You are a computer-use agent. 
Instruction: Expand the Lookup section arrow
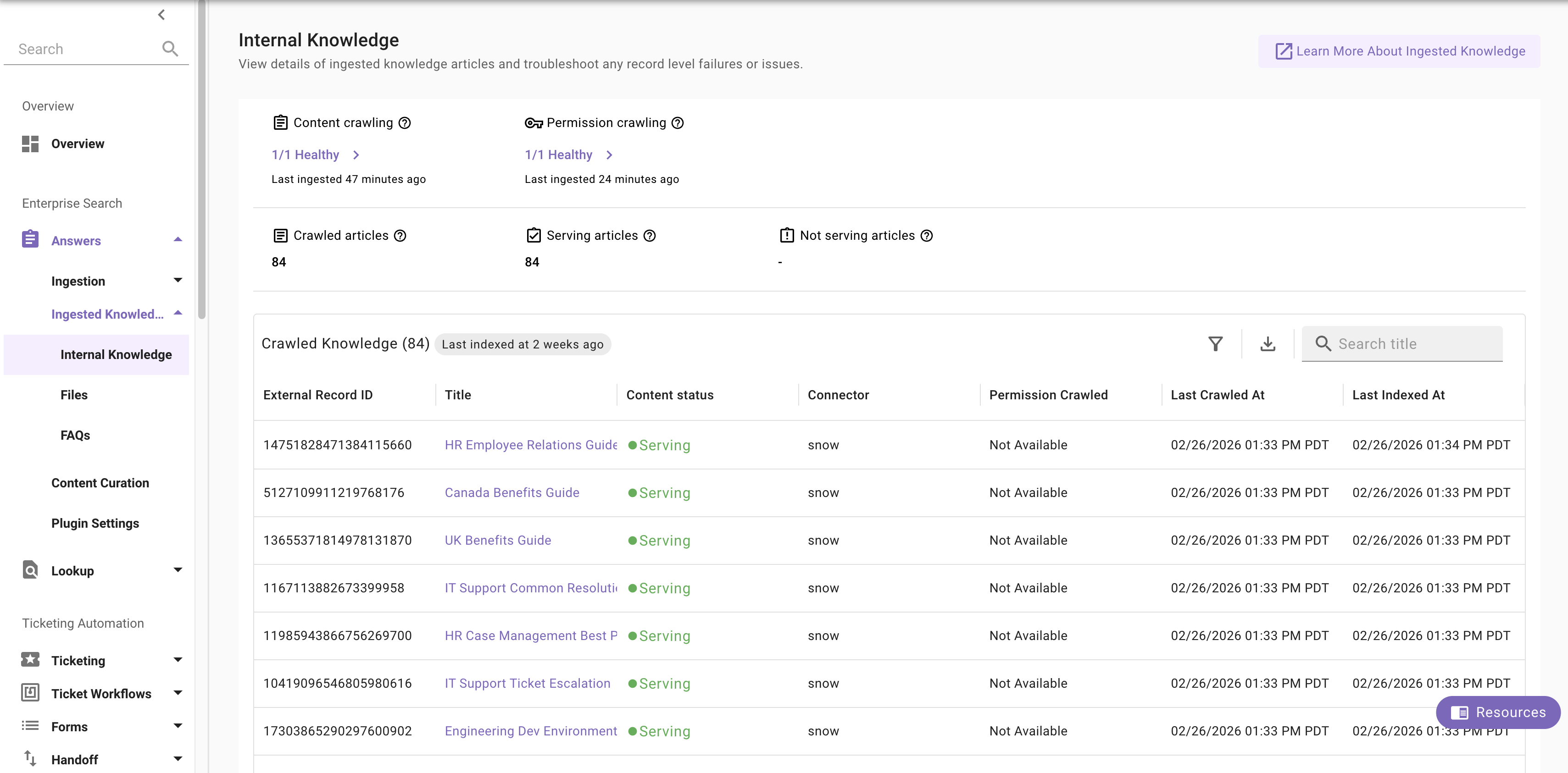click(178, 570)
